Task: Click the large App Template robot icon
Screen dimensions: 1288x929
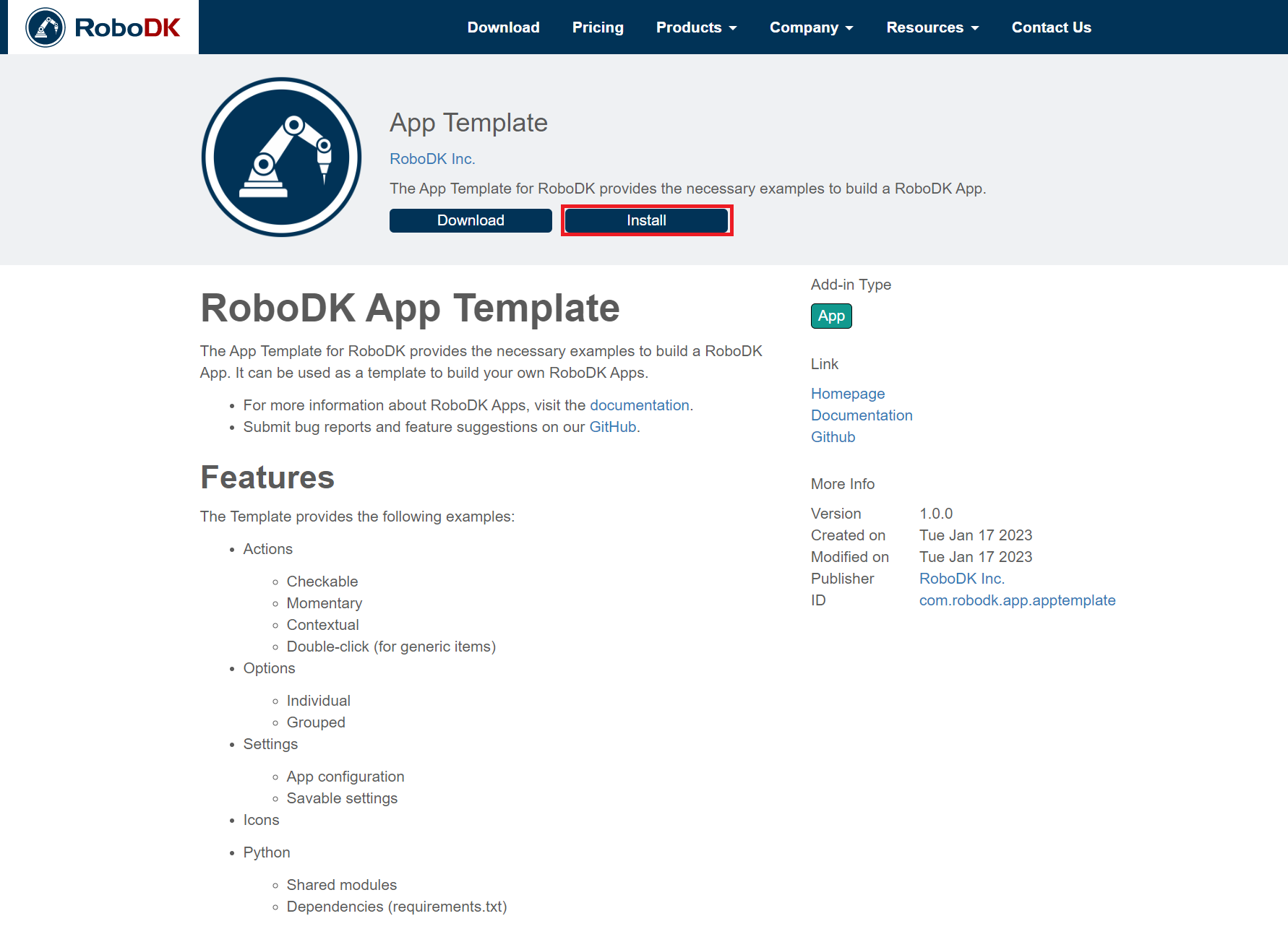Action: click(281, 157)
